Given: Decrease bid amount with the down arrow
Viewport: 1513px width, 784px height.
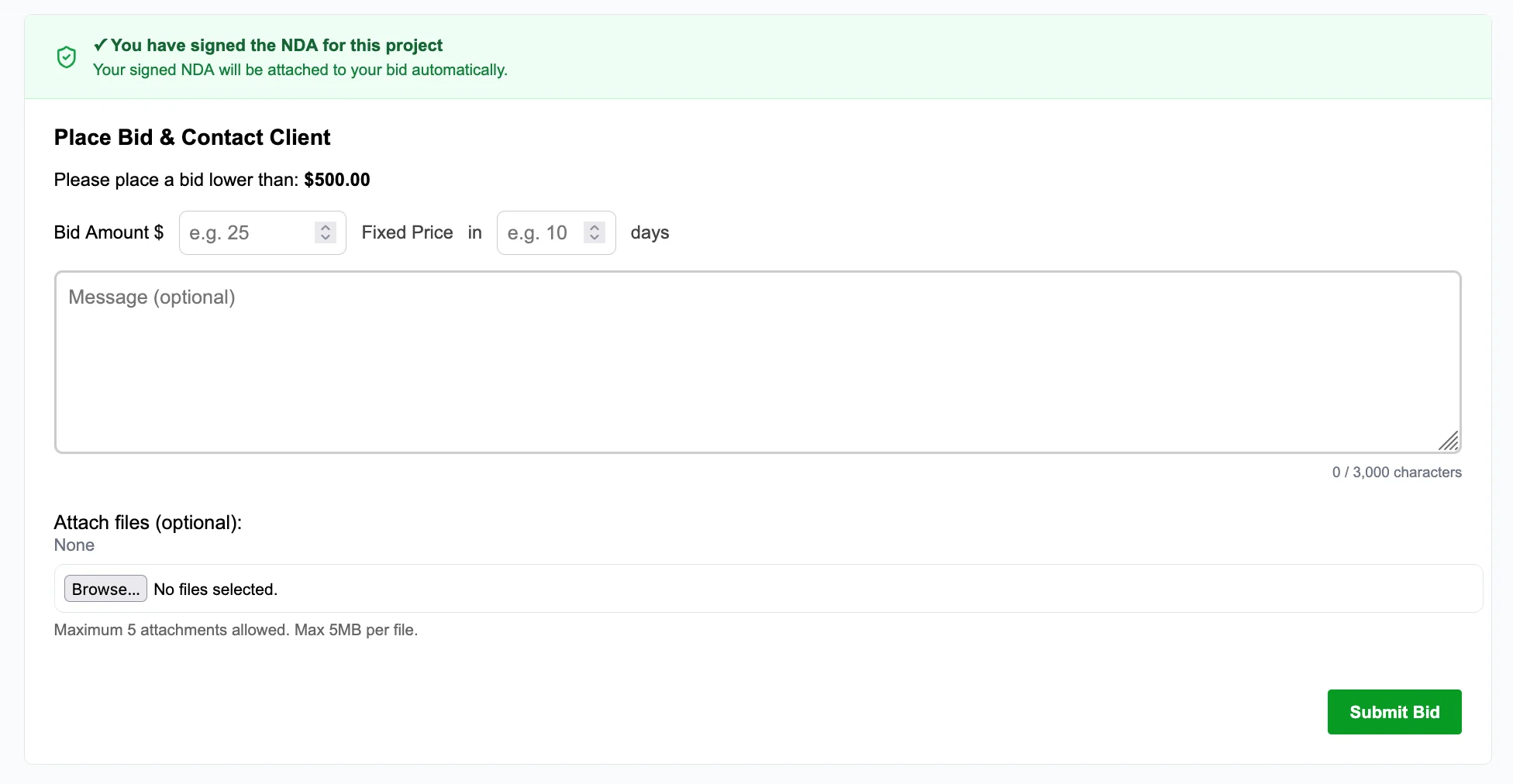Looking at the screenshot, I should click(x=326, y=237).
